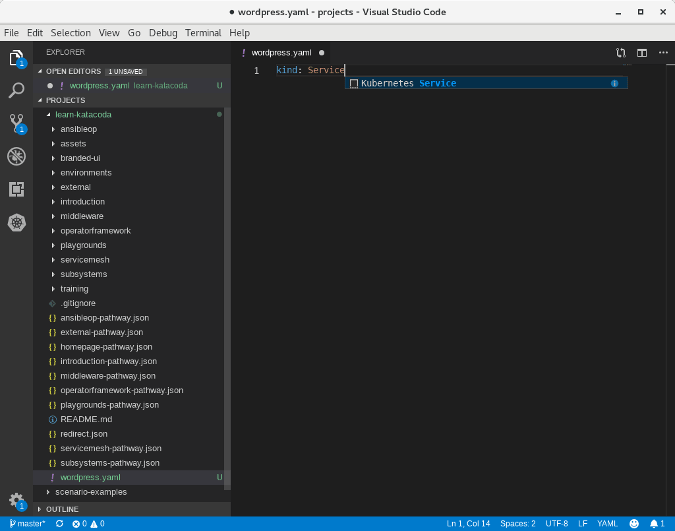Screen dimensions: 675x531
Task: Open the Debug view icon
Action: tap(16, 156)
